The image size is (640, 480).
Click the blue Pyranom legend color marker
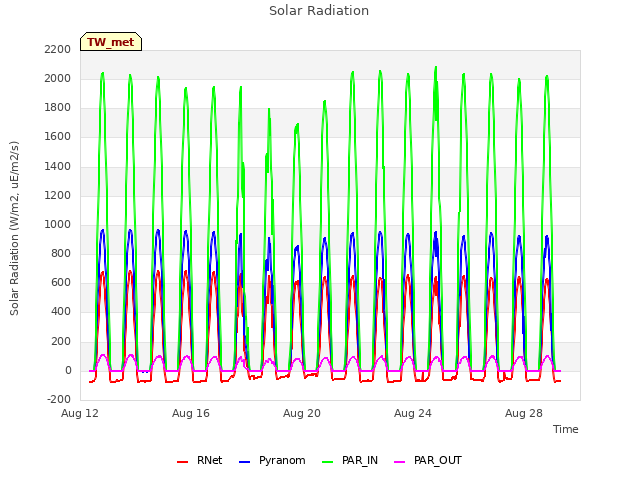click(244, 462)
